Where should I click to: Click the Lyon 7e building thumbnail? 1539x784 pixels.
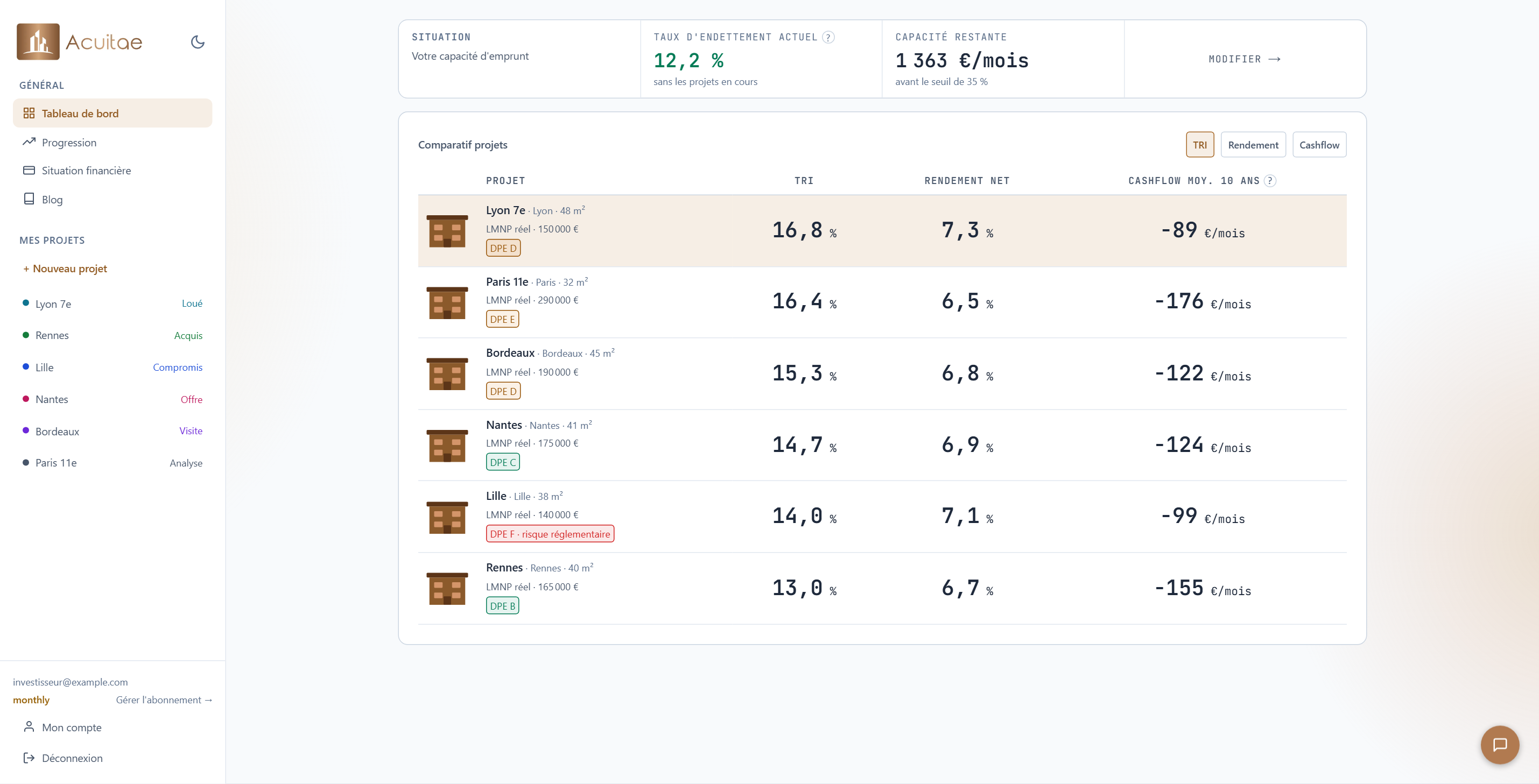447,231
